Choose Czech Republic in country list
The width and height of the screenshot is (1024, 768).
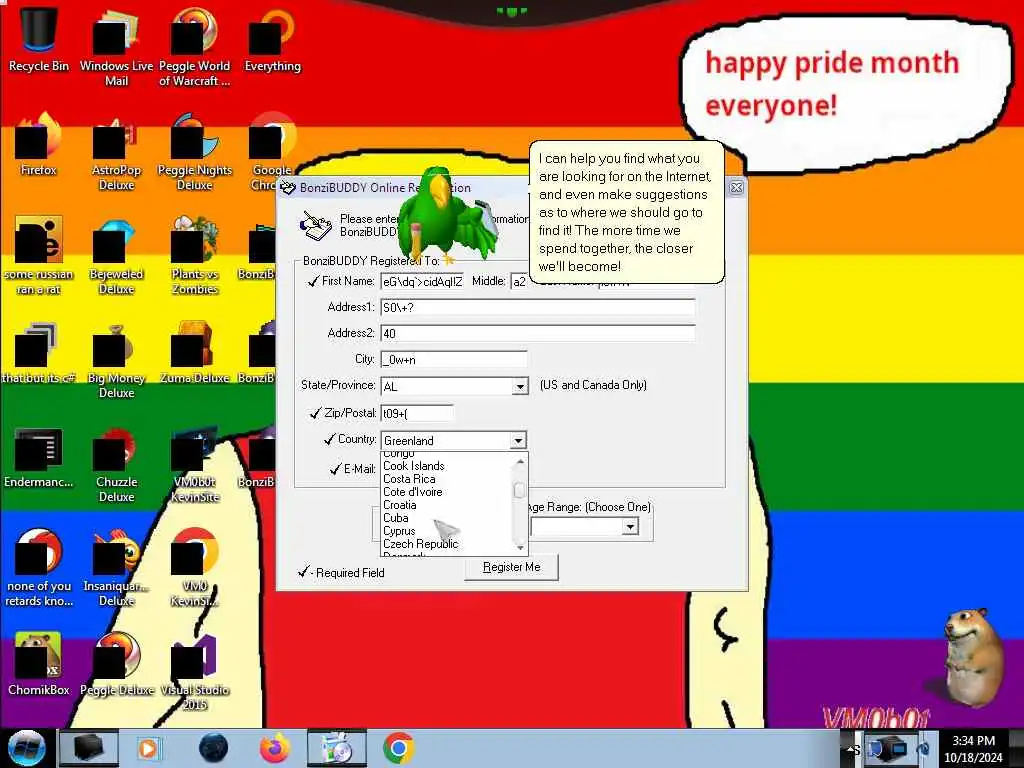(x=421, y=544)
